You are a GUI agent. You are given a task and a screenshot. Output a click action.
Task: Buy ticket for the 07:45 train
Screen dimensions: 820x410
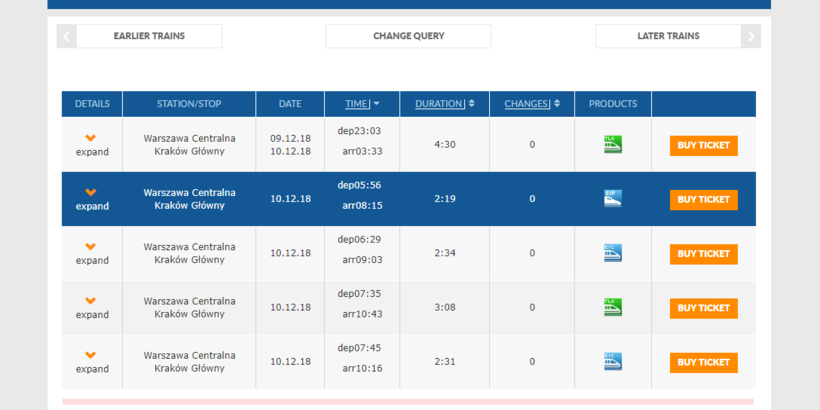coord(703,362)
